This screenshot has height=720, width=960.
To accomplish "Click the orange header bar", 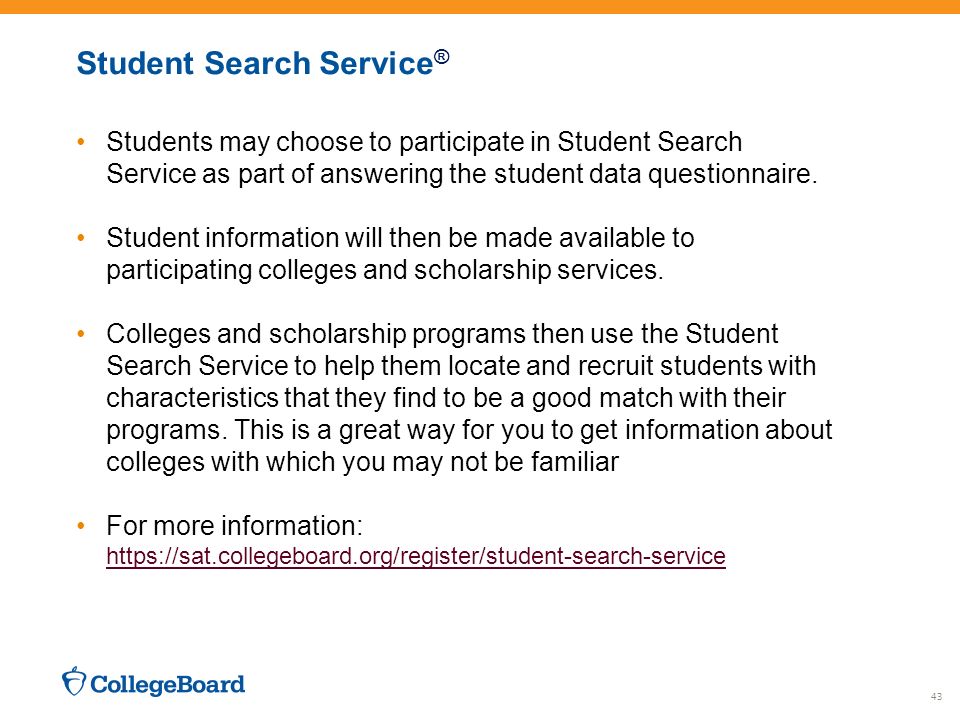I will click(480, 7).
